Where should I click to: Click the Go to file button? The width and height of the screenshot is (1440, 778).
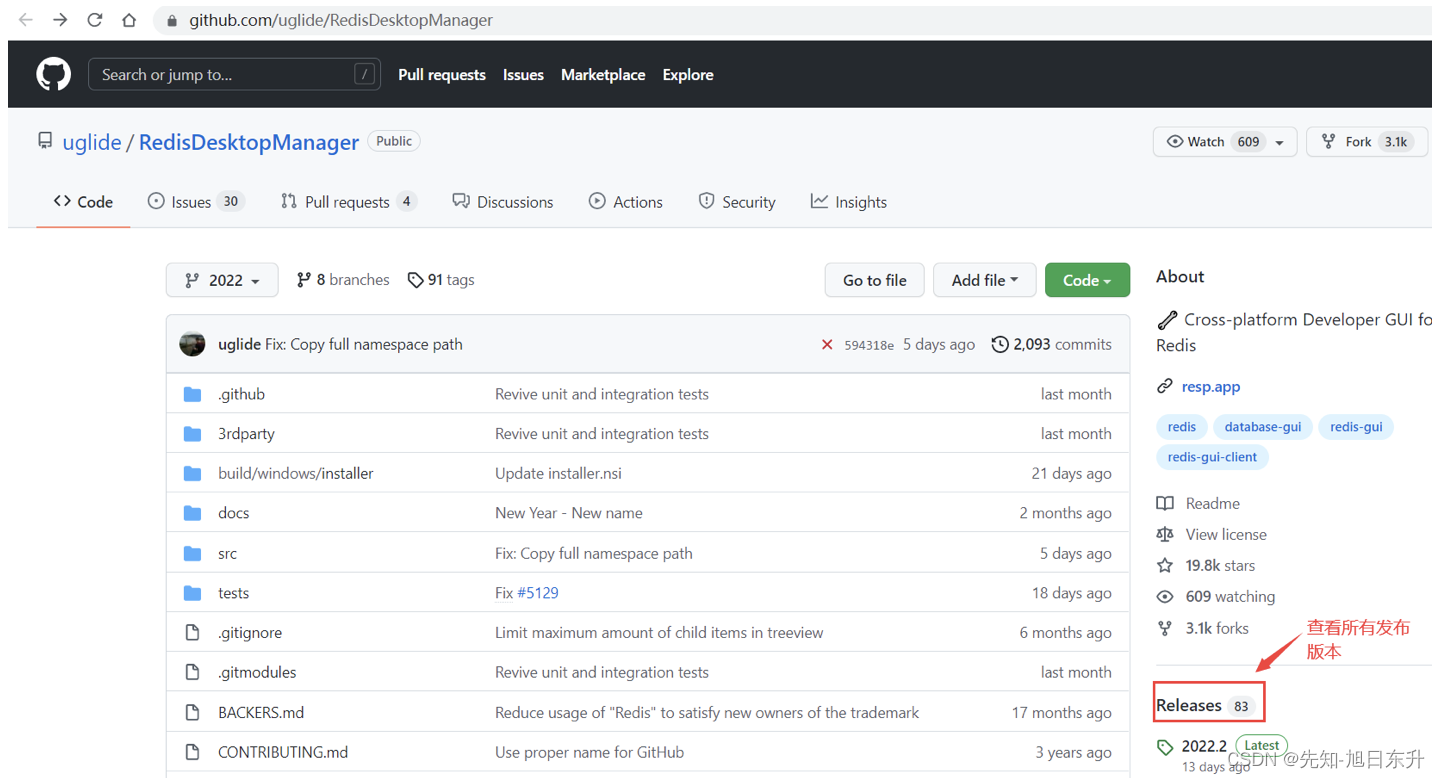(x=875, y=280)
